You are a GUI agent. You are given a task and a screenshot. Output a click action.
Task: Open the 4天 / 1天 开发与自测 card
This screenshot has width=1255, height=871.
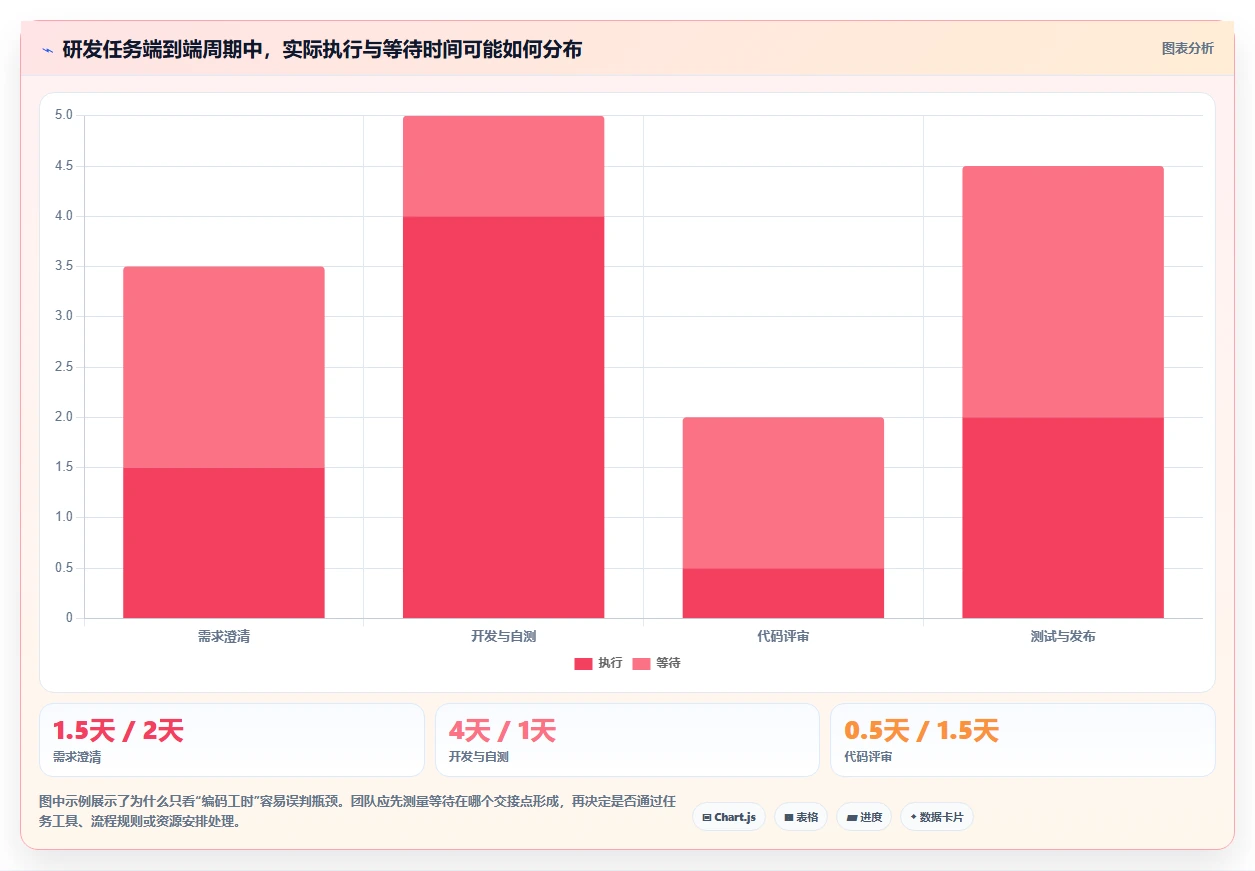627,740
